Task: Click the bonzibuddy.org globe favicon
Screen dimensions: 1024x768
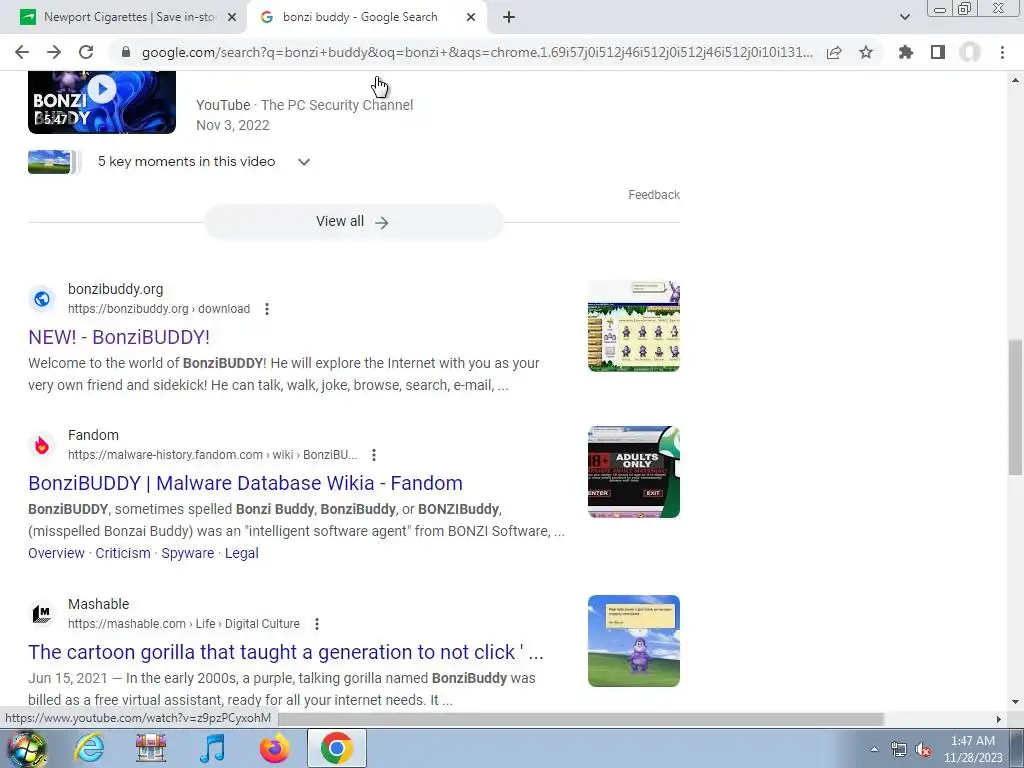Action: coord(42,299)
